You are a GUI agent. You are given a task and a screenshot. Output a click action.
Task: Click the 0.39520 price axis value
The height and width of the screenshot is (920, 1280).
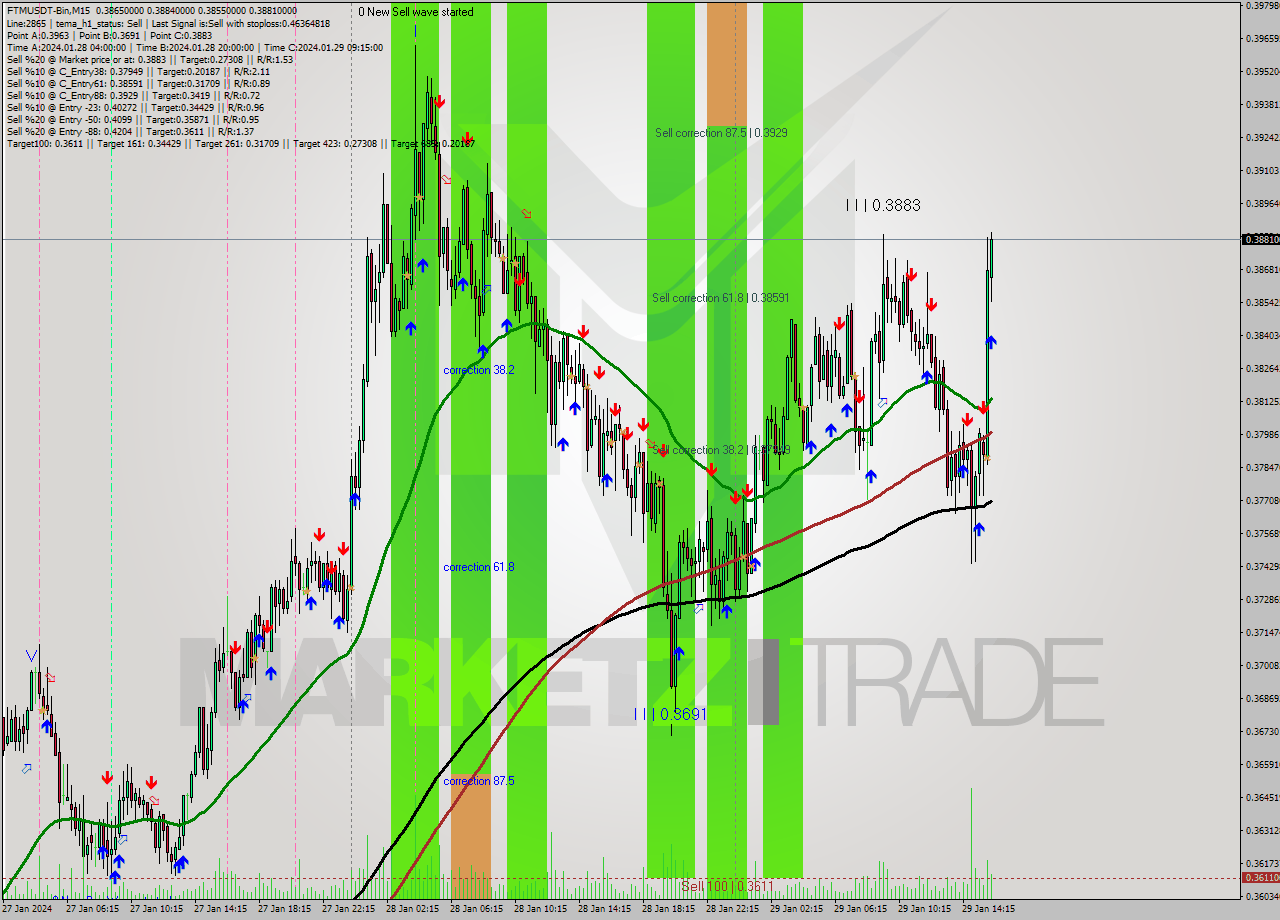pos(1261,71)
